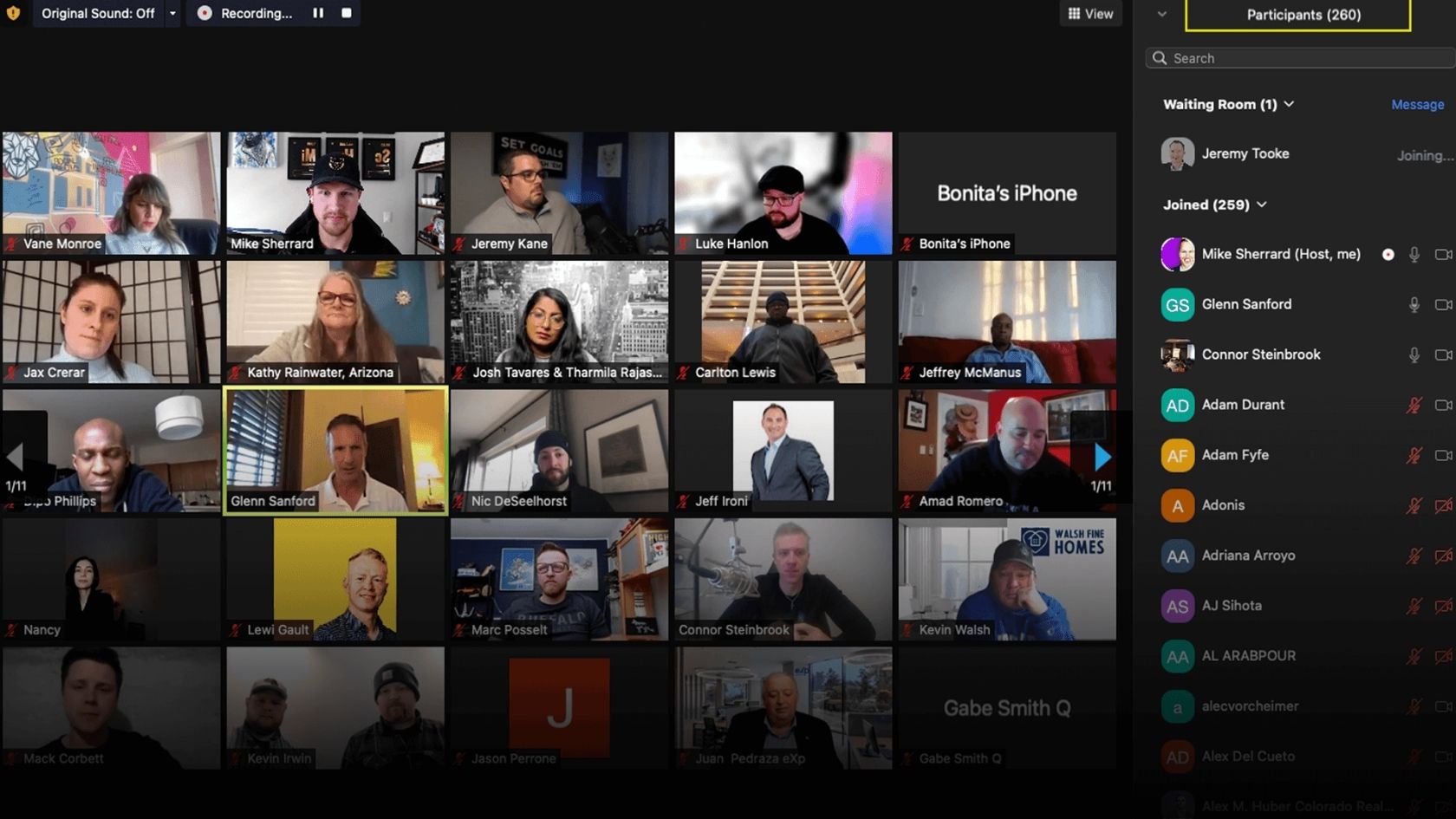Click the Message link for the waiting room
The height and width of the screenshot is (819, 1456).
coord(1417,104)
